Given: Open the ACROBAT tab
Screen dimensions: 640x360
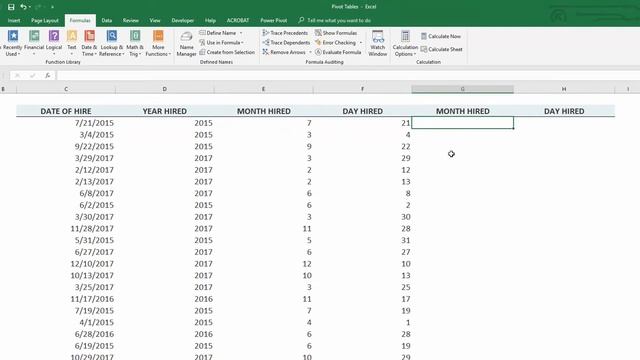Looking at the screenshot, I should (x=238, y=20).
